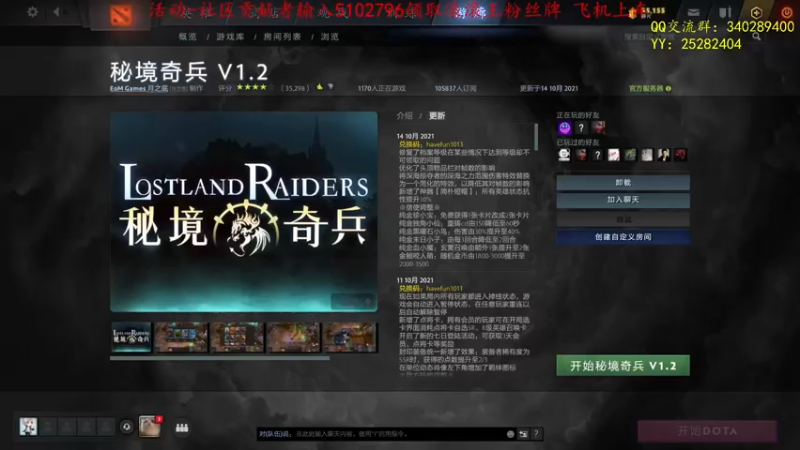Click the 卸载 uninstall button

[623, 183]
